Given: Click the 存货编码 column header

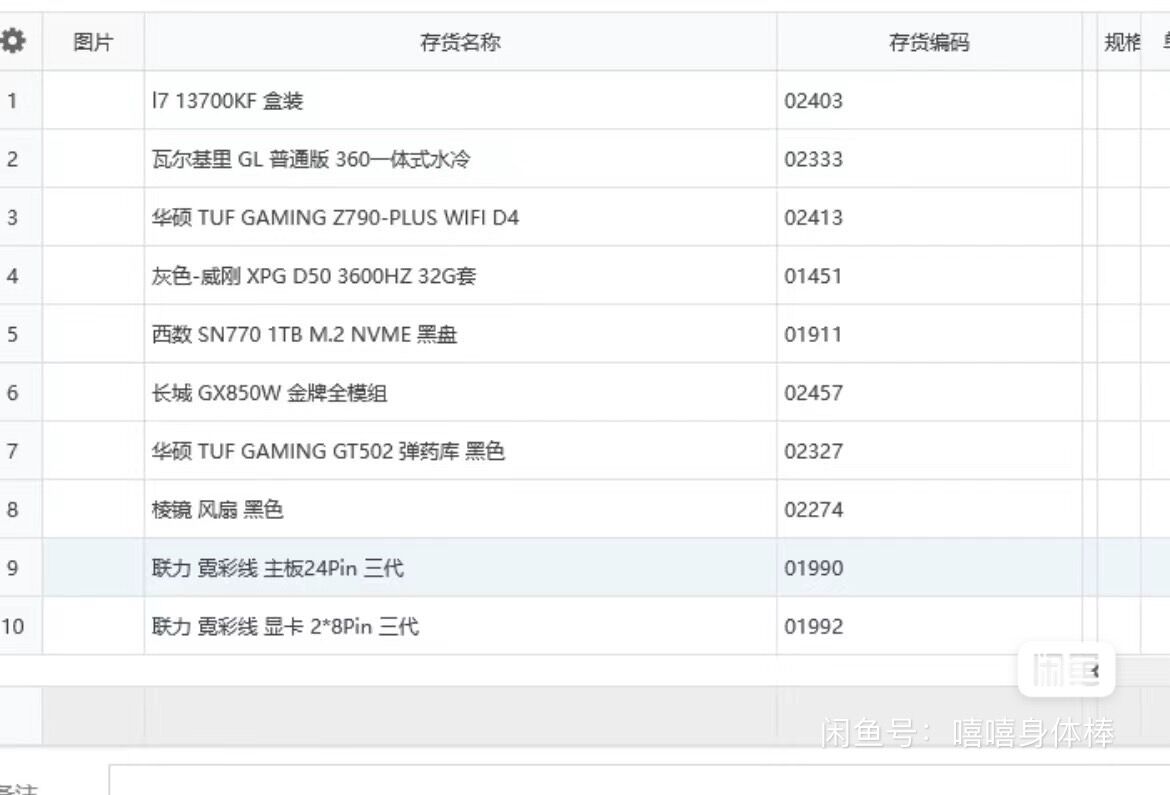Looking at the screenshot, I should 929,42.
